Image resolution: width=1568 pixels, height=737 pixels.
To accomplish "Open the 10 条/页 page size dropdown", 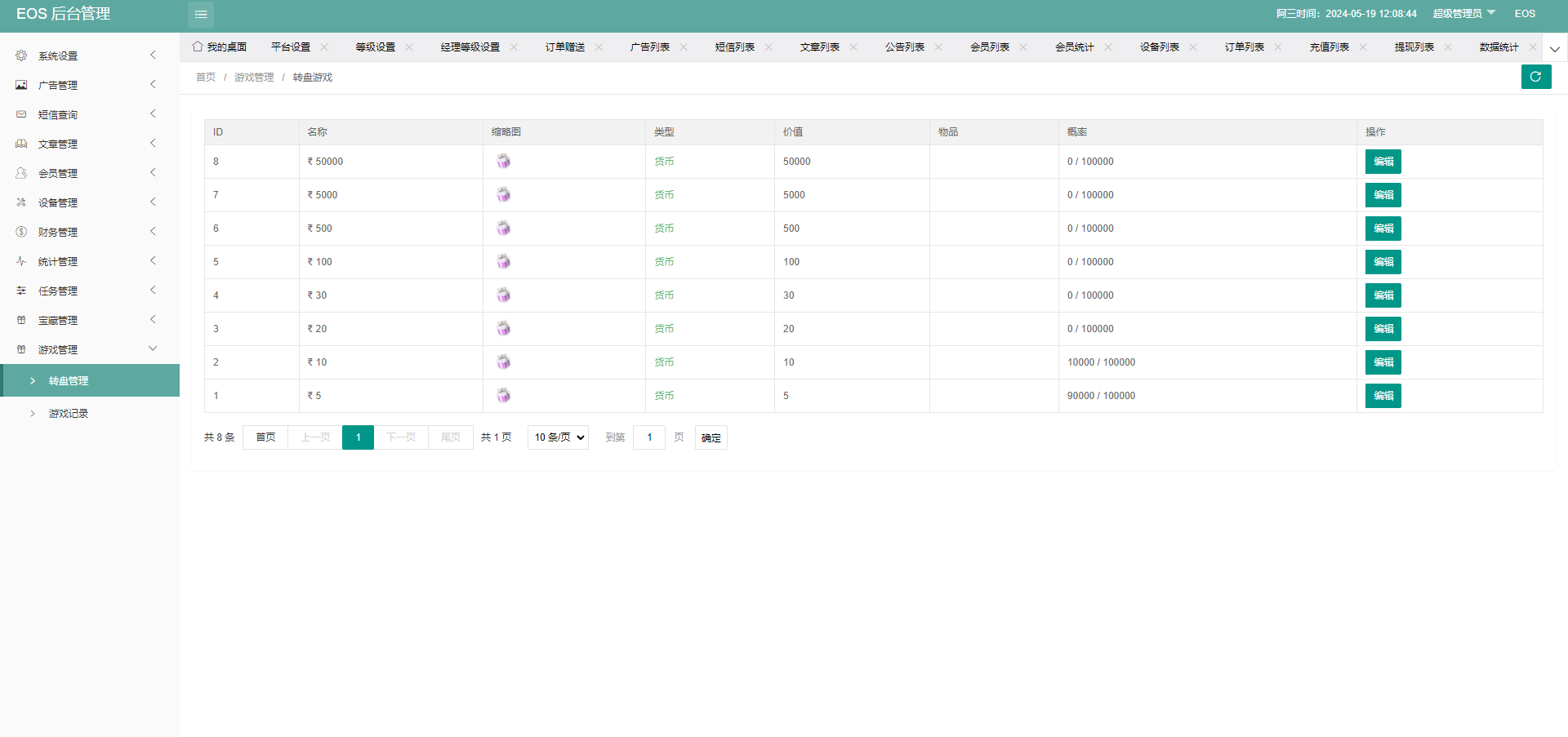I will pyautogui.click(x=559, y=437).
